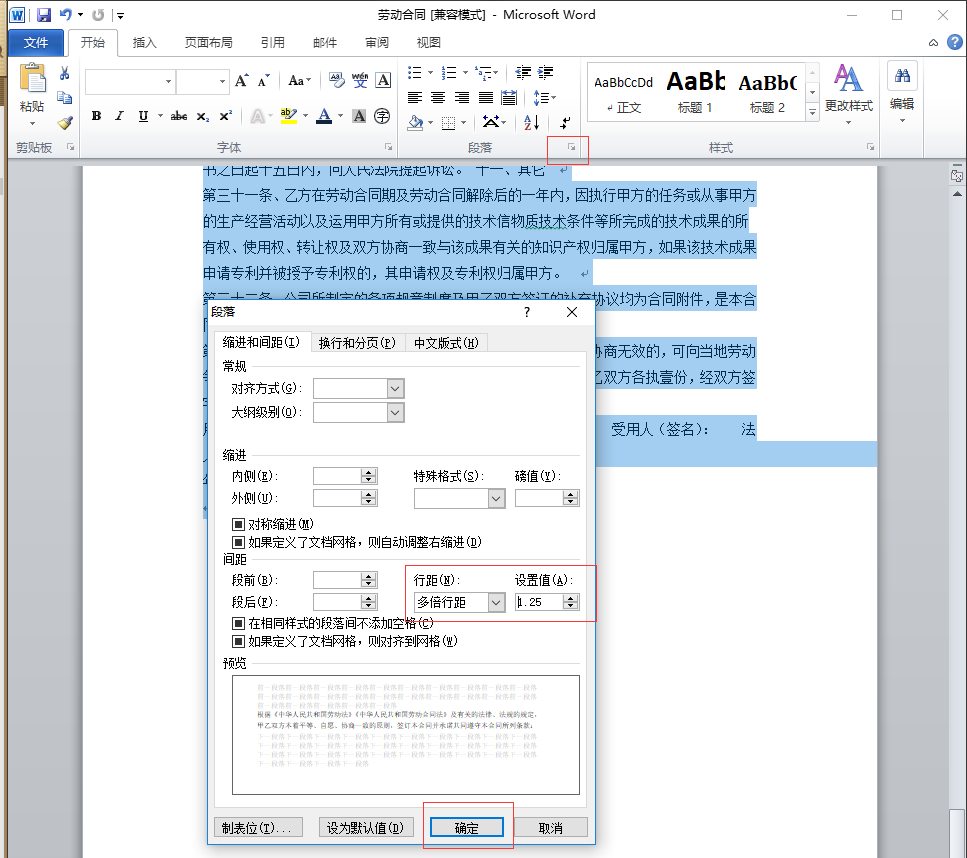The image size is (967, 858).
Task: Center align text
Action: click(x=438, y=97)
